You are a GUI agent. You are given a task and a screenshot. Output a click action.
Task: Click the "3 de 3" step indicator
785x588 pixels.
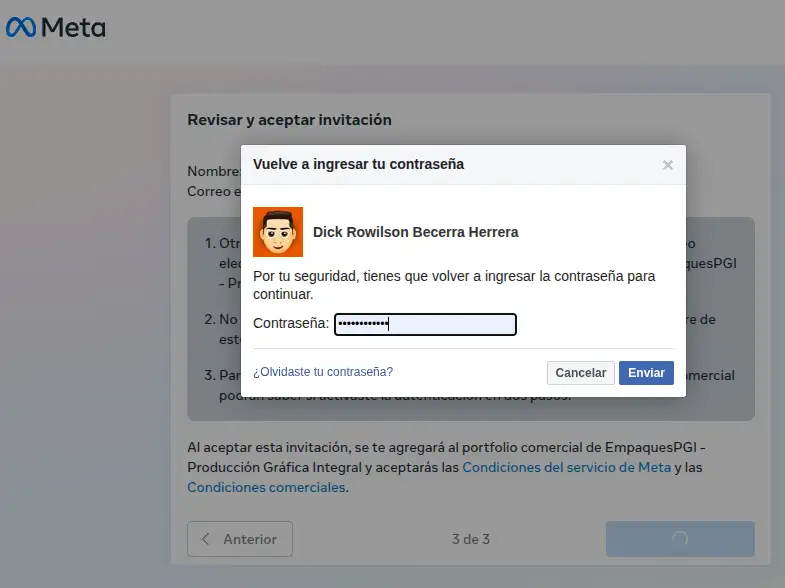click(470, 539)
